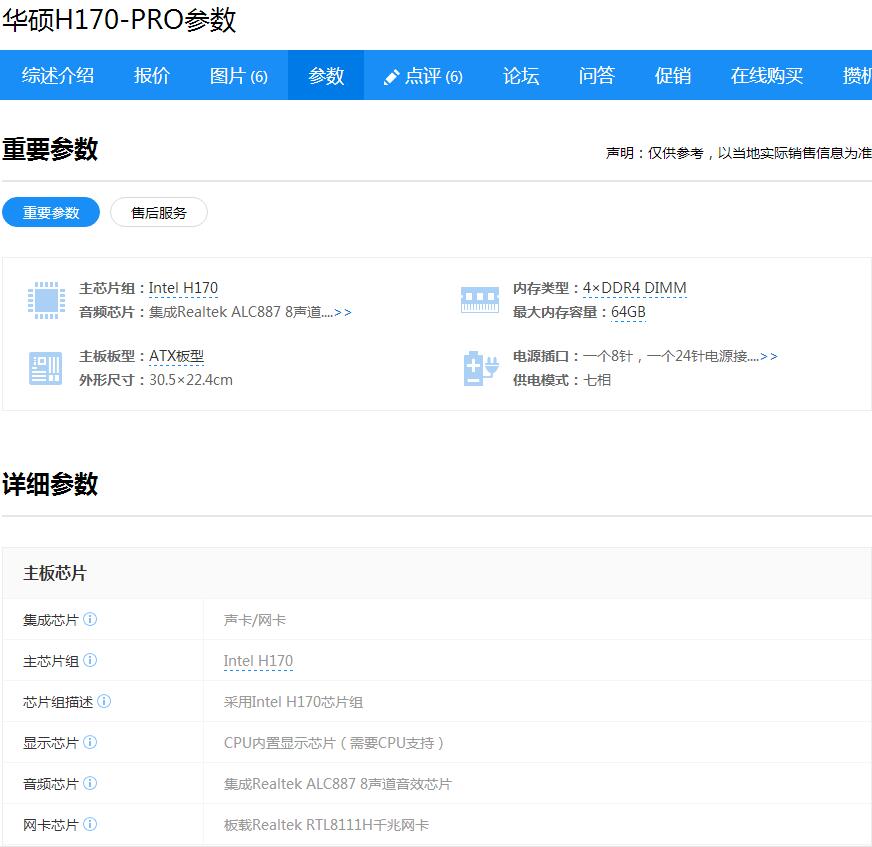Open the 问答 tab

click(597, 76)
